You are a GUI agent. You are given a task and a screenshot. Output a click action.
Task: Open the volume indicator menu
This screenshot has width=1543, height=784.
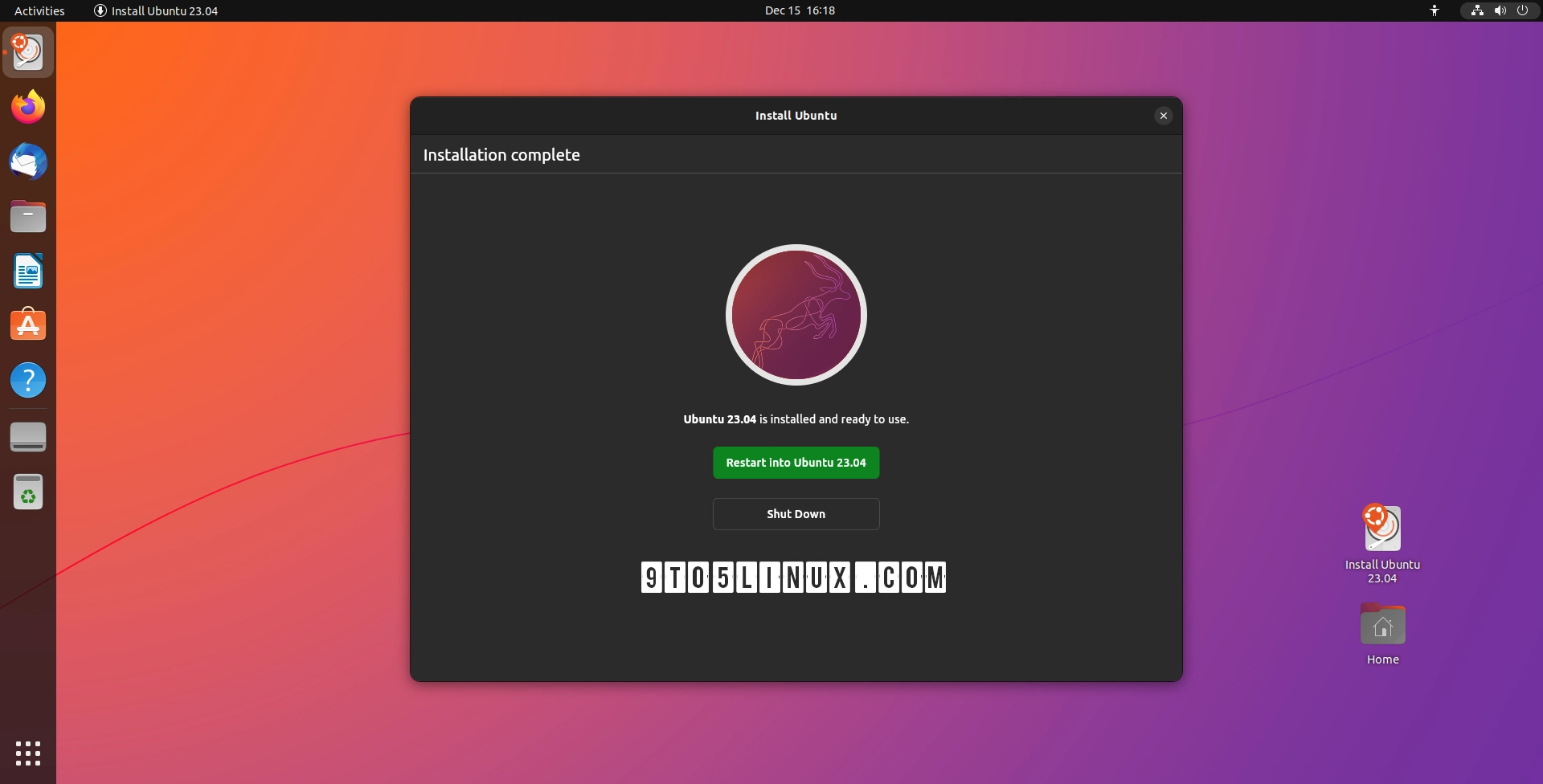click(x=1500, y=10)
